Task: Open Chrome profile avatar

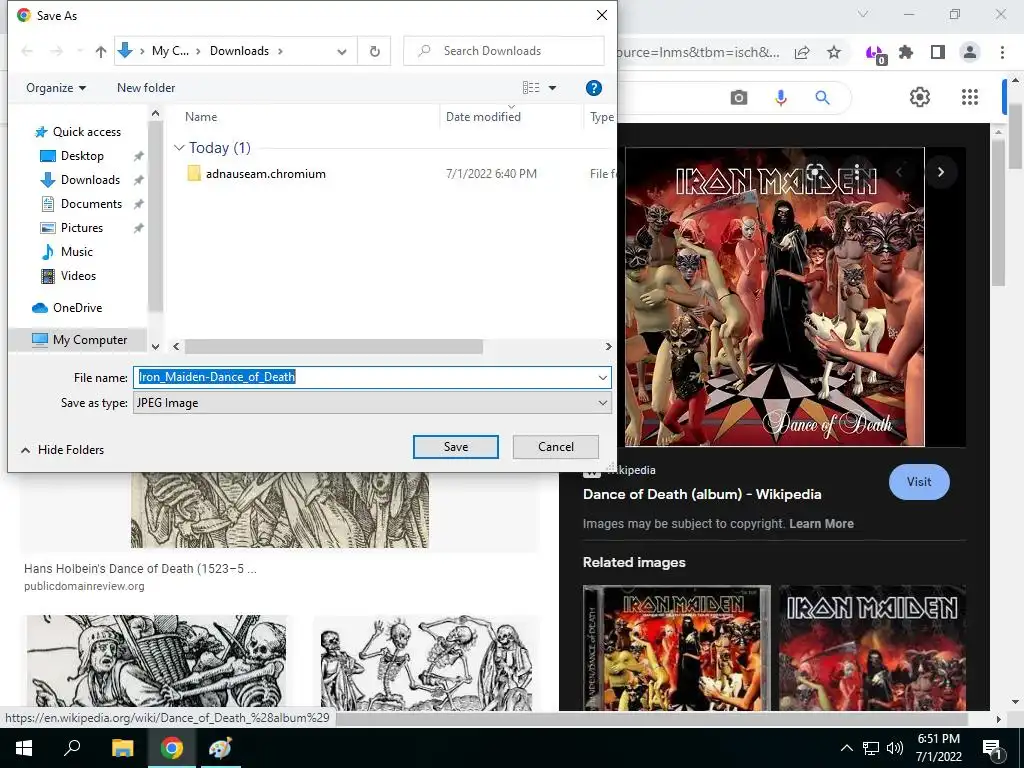Action: pyautogui.click(x=970, y=52)
